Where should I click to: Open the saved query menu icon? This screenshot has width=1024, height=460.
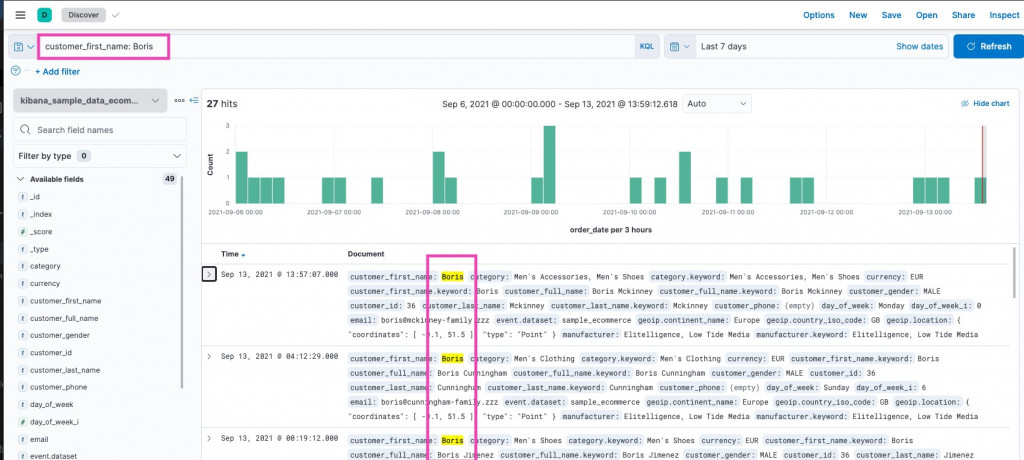click(x=23, y=47)
